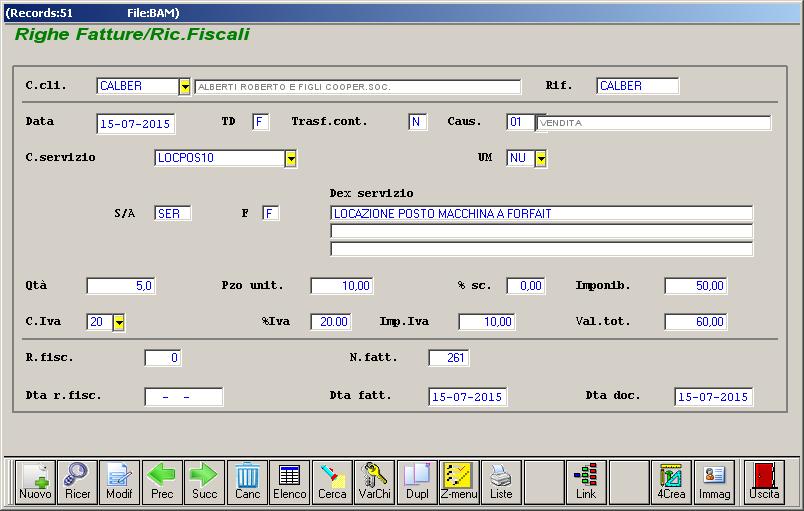
Task: Click the Dta doc. date field
Action: tap(714, 397)
